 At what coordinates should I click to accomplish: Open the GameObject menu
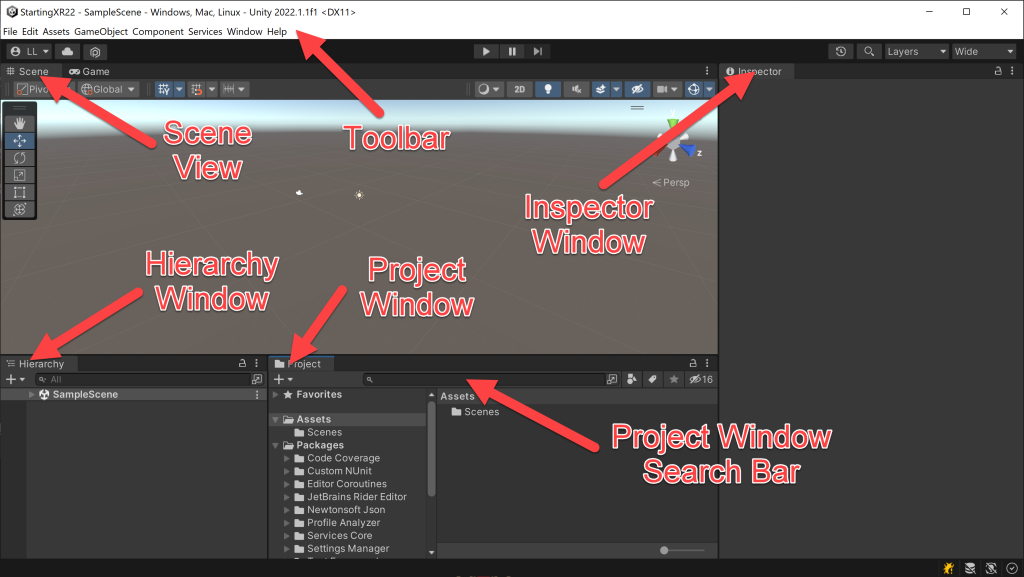(x=101, y=31)
